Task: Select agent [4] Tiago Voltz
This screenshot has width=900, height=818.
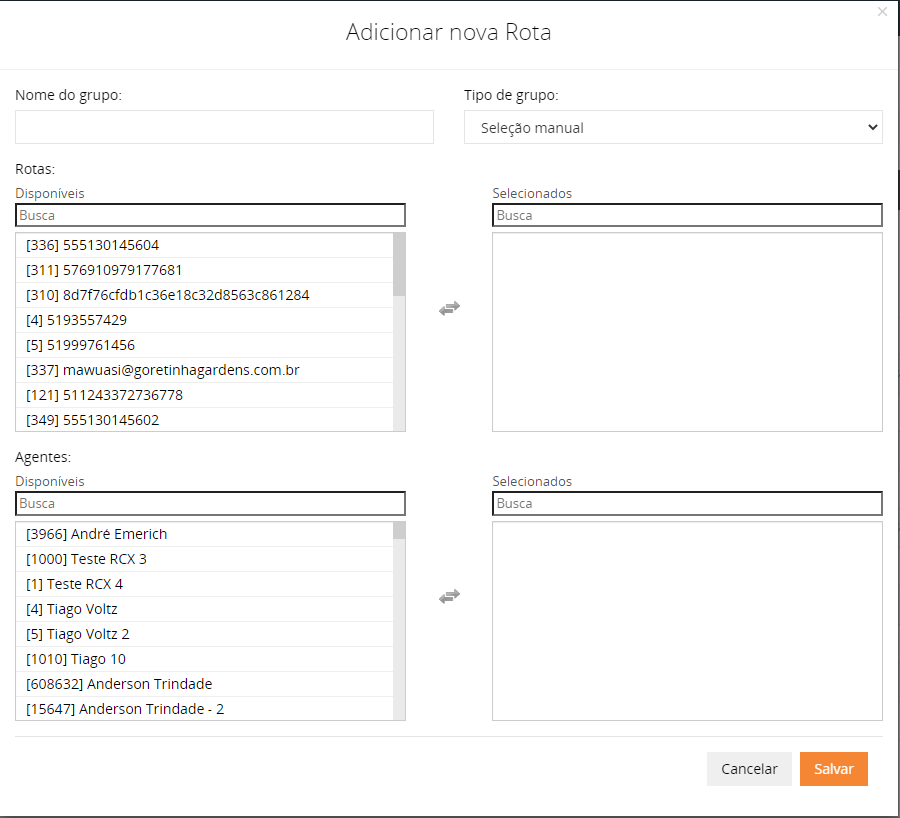Action: [x=204, y=609]
